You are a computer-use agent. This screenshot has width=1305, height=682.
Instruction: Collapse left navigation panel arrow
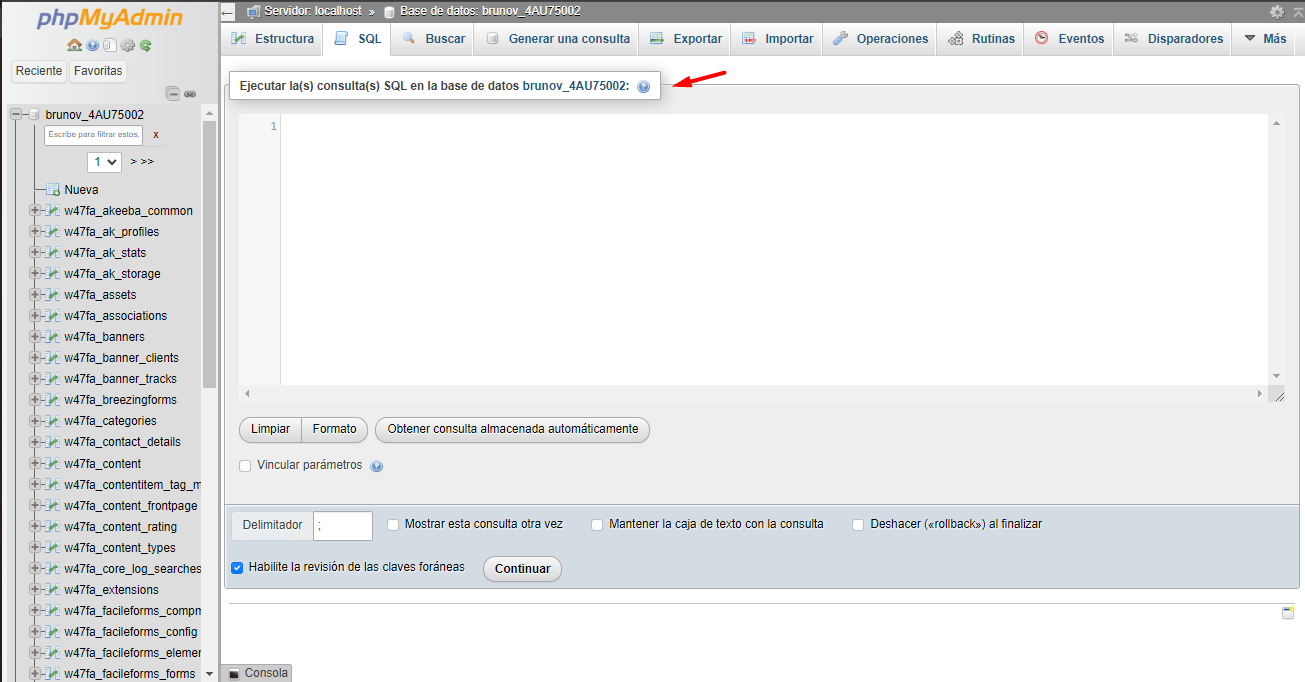[x=227, y=12]
